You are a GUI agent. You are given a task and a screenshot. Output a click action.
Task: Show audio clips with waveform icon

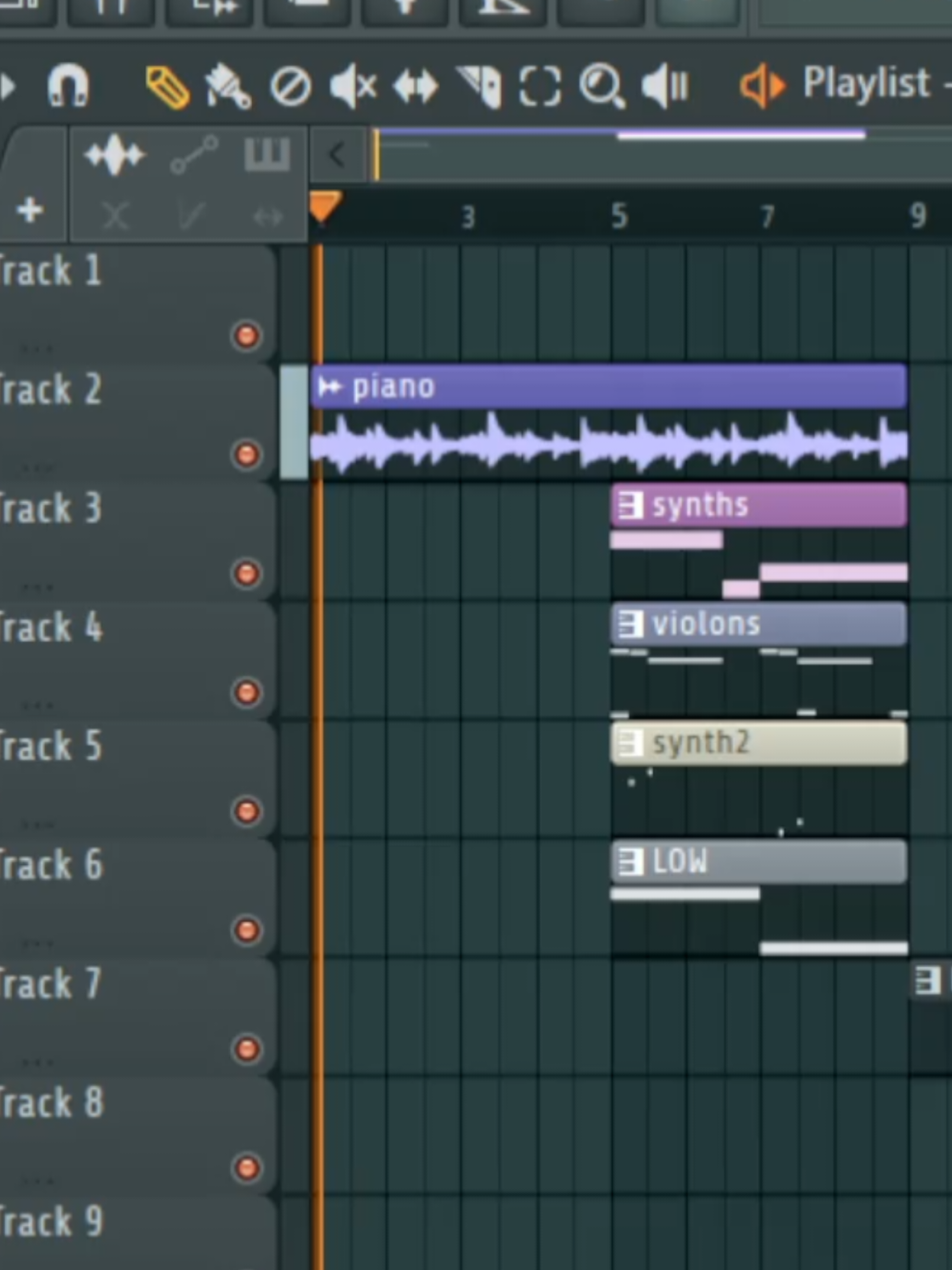coord(115,155)
